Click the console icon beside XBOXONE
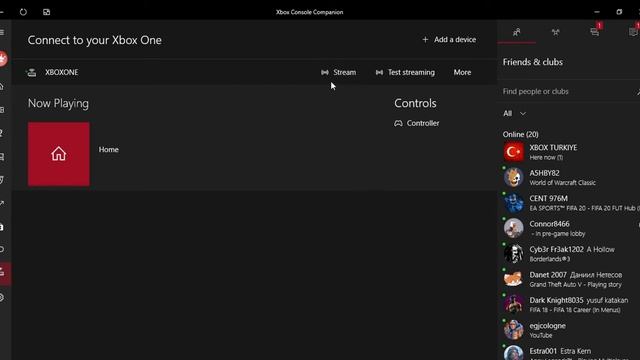Viewport: 640px width, 360px height. point(31,72)
